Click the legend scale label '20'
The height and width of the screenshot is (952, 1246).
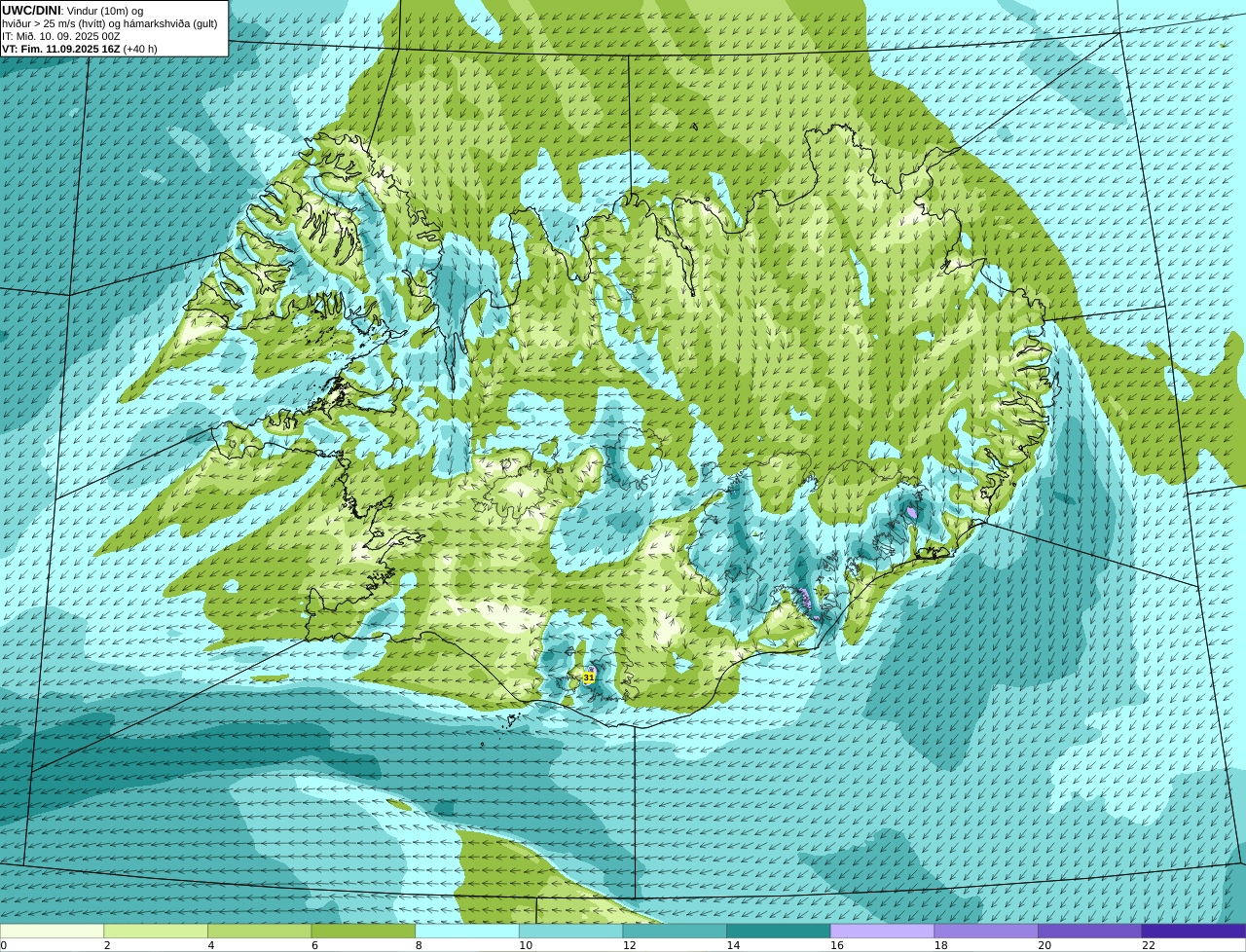[1044, 945]
